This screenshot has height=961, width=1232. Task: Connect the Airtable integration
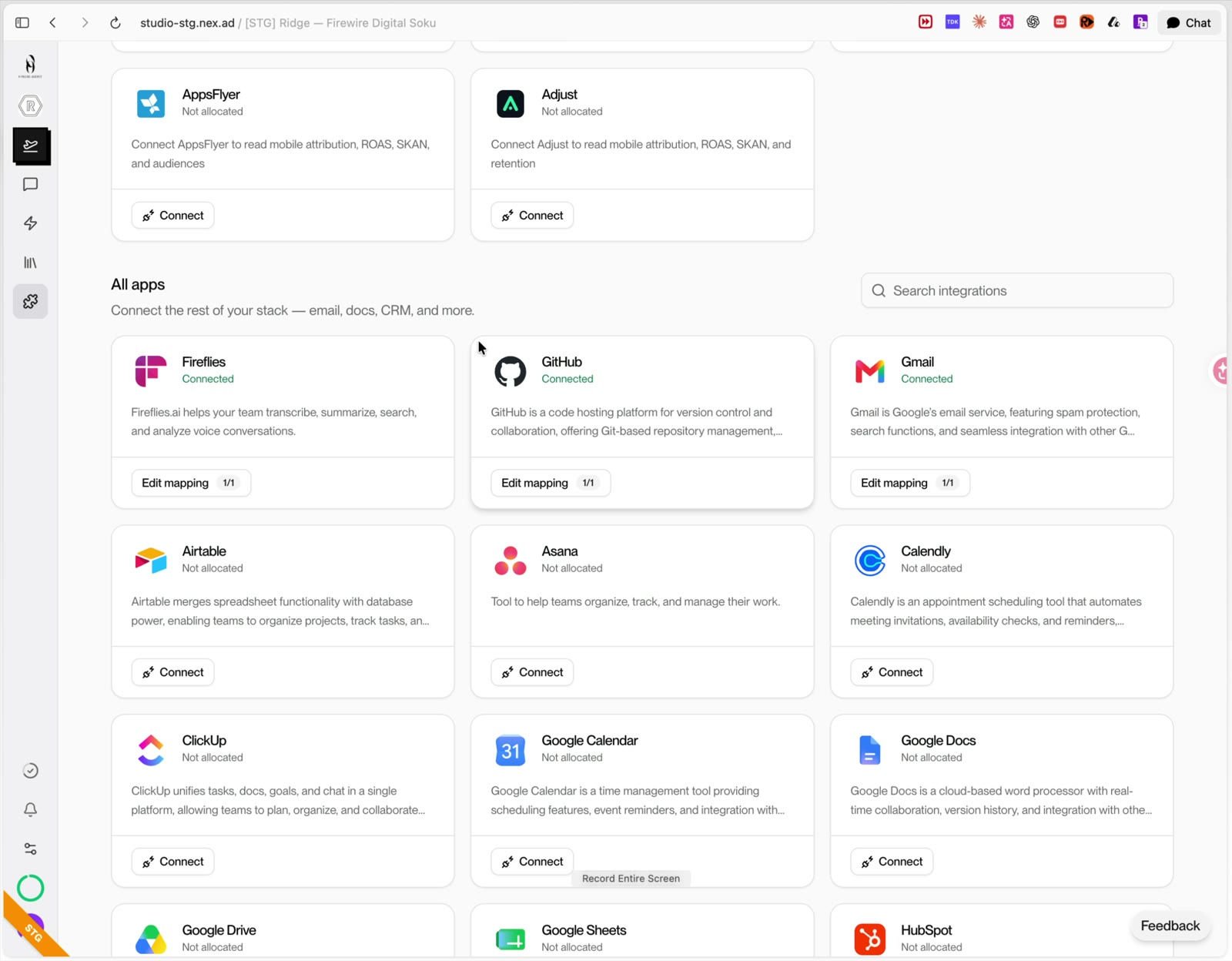[173, 672]
